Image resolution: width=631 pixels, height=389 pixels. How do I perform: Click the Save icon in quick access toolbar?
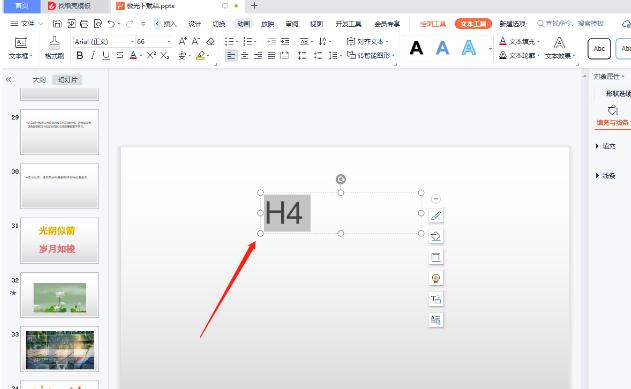57,24
